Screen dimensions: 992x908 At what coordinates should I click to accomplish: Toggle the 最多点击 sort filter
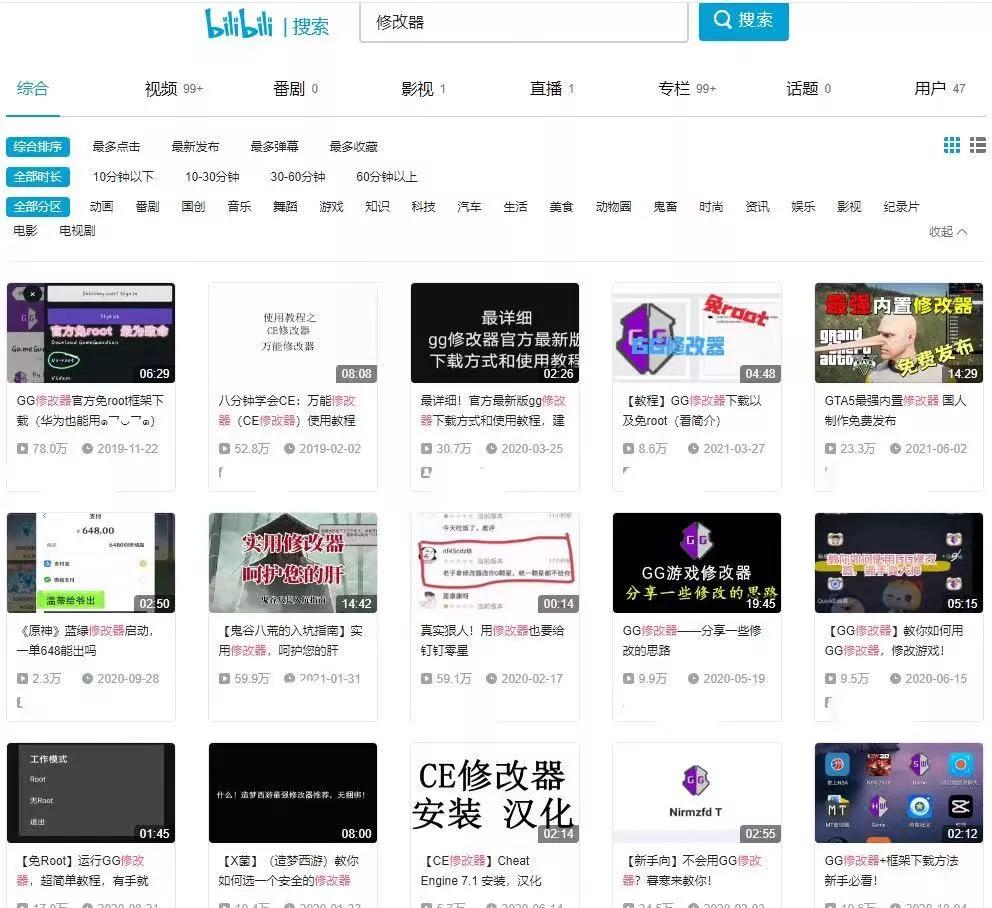pos(113,146)
